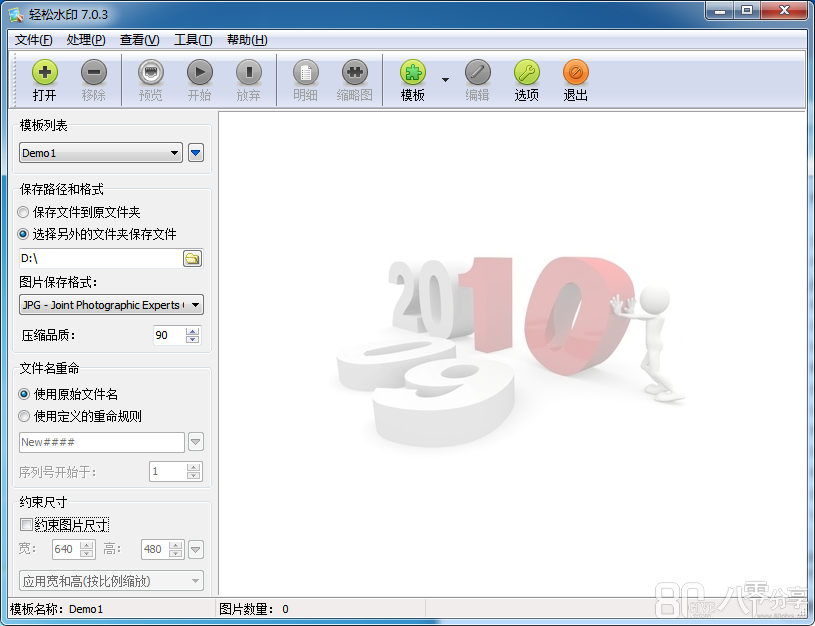Select 保存文件到原文件夹 radio button
The height and width of the screenshot is (626, 815).
[23, 212]
